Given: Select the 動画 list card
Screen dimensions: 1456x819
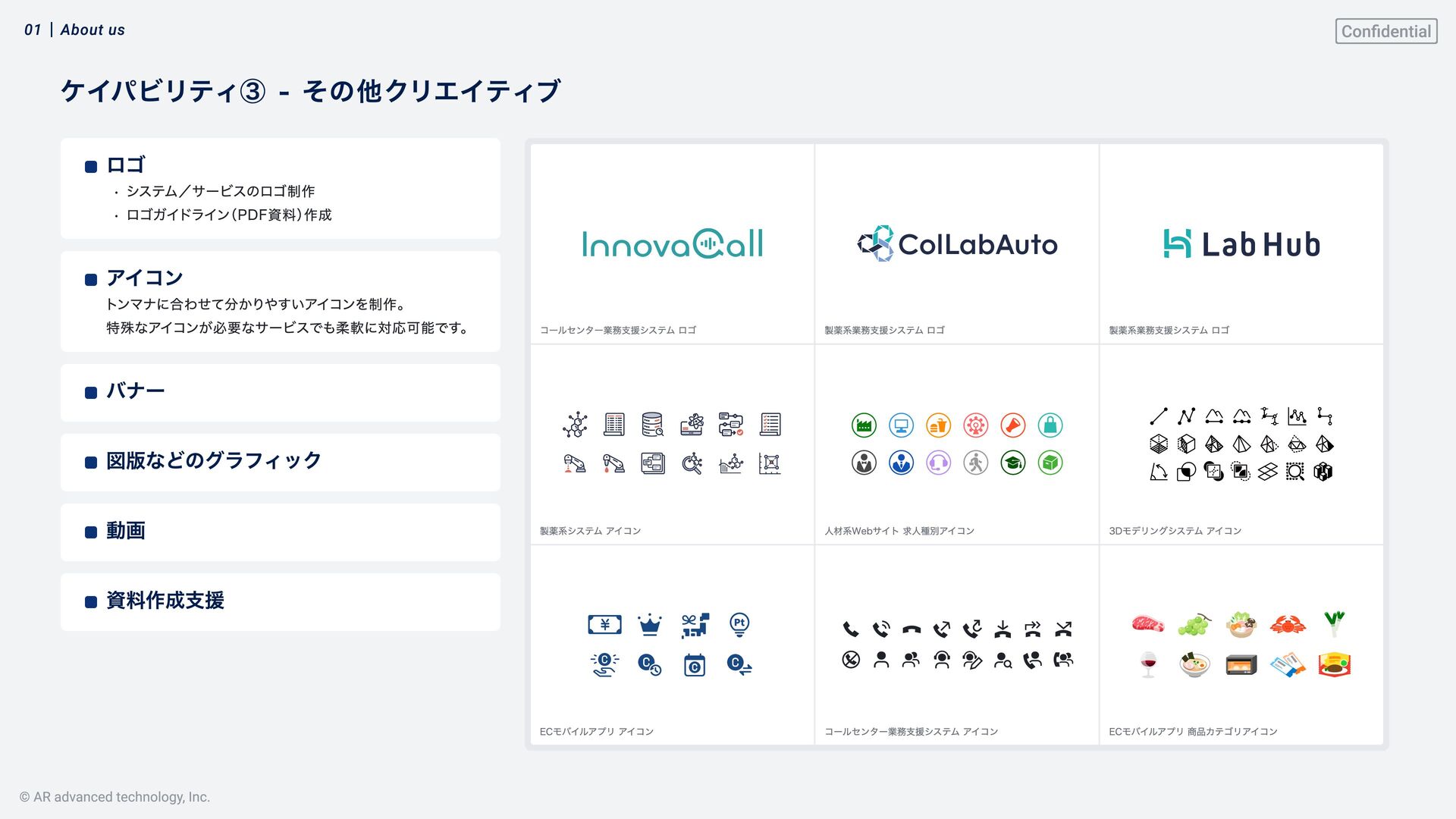Looking at the screenshot, I should (281, 532).
